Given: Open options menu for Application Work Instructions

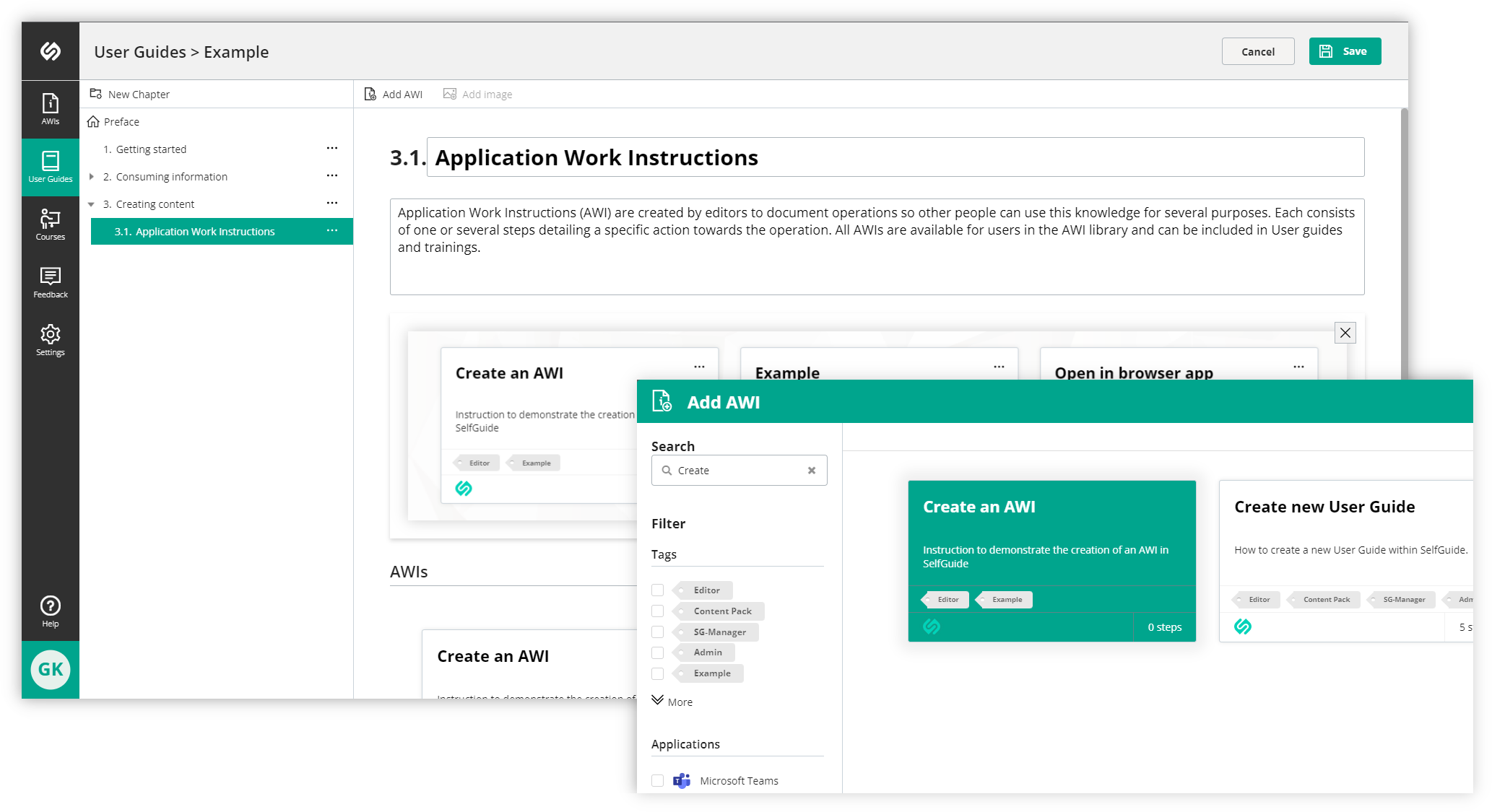Looking at the screenshot, I should click(x=332, y=230).
